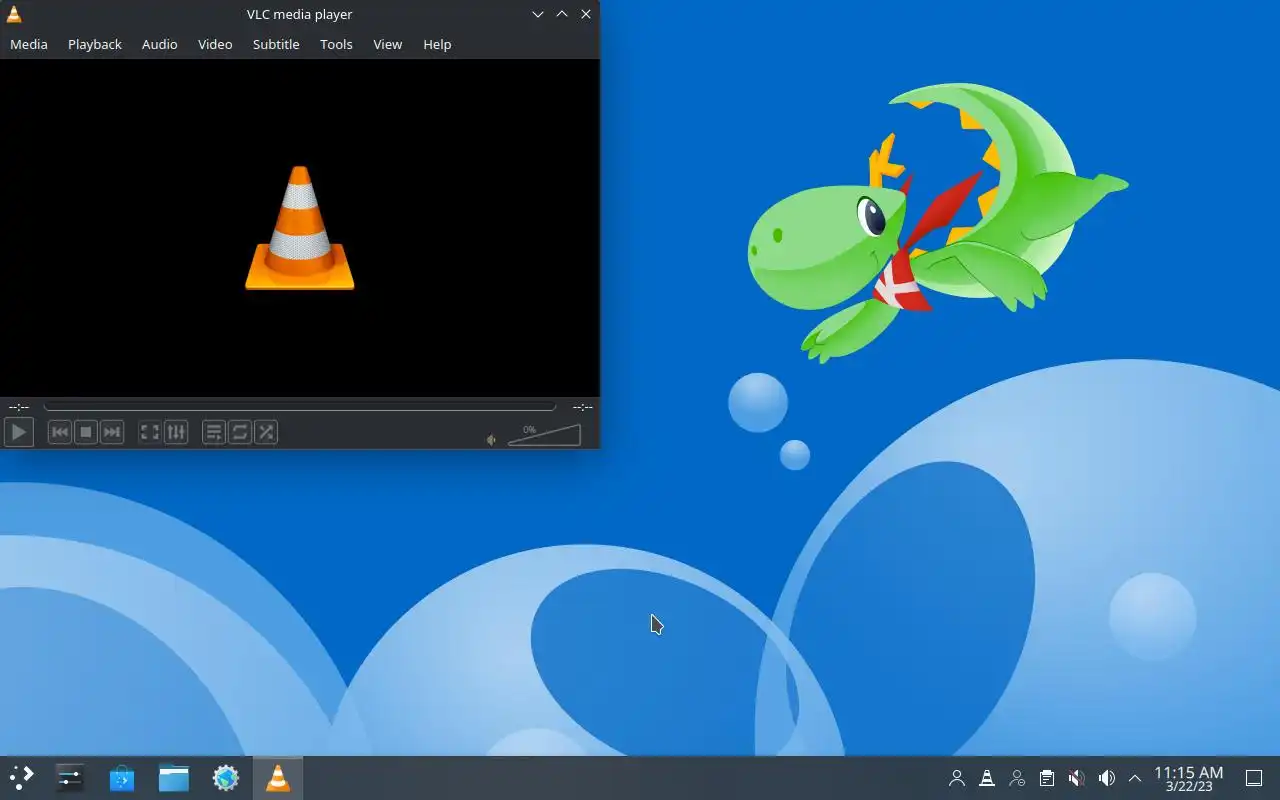Adjust the VLC volume slider

pyautogui.click(x=544, y=435)
